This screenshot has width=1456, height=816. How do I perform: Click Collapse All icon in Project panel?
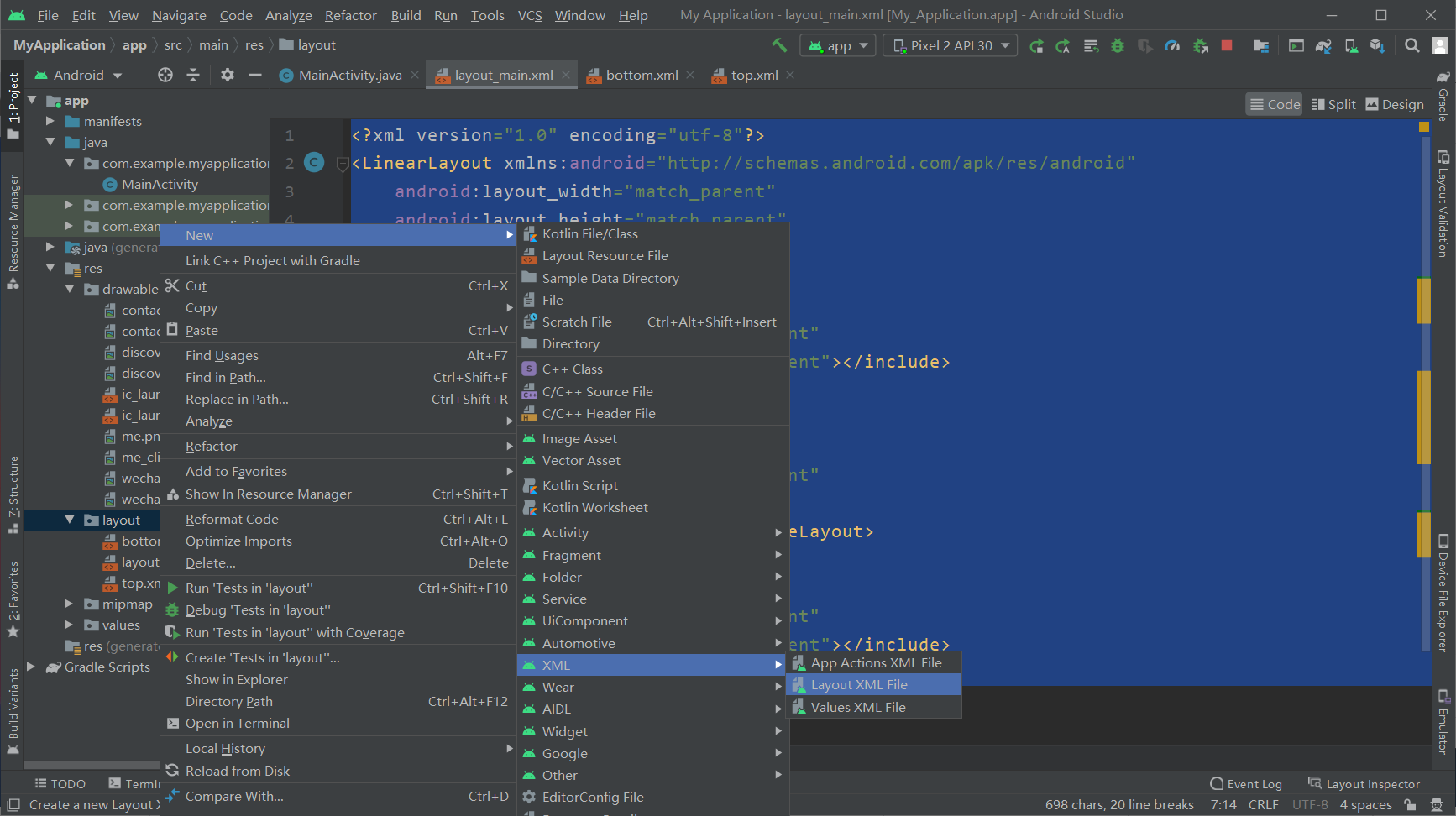193,75
